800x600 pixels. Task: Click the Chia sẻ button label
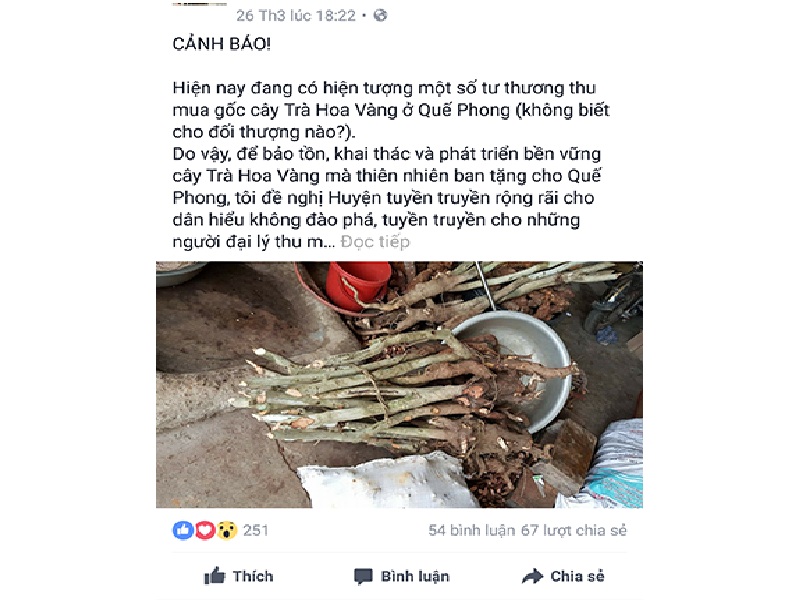(x=577, y=576)
